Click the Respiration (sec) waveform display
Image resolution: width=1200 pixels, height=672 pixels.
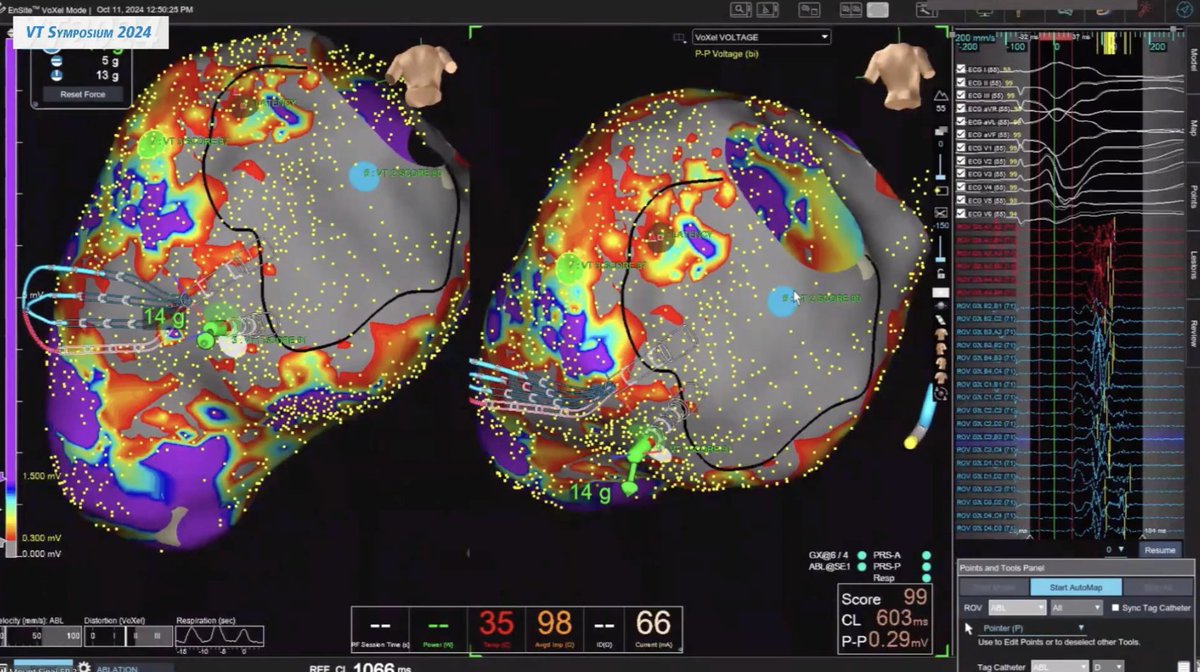pyautogui.click(x=220, y=636)
